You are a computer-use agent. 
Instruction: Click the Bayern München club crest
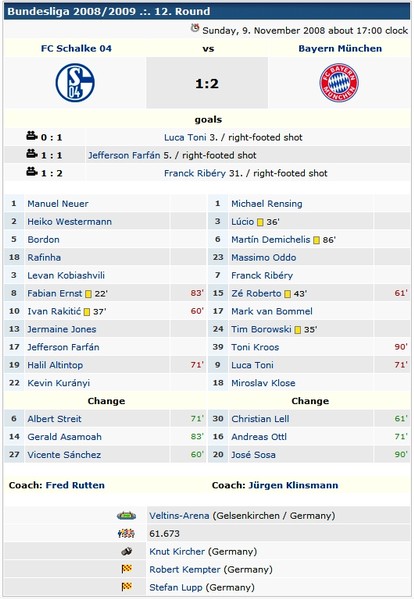point(339,83)
